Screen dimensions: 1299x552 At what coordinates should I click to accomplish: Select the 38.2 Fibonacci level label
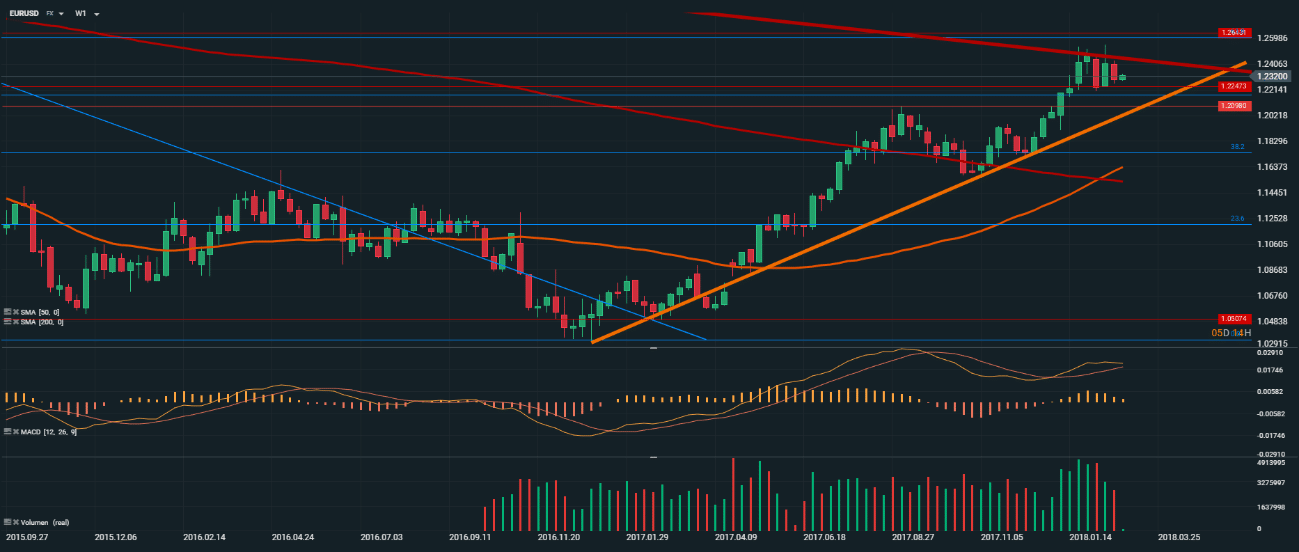click(x=1237, y=147)
